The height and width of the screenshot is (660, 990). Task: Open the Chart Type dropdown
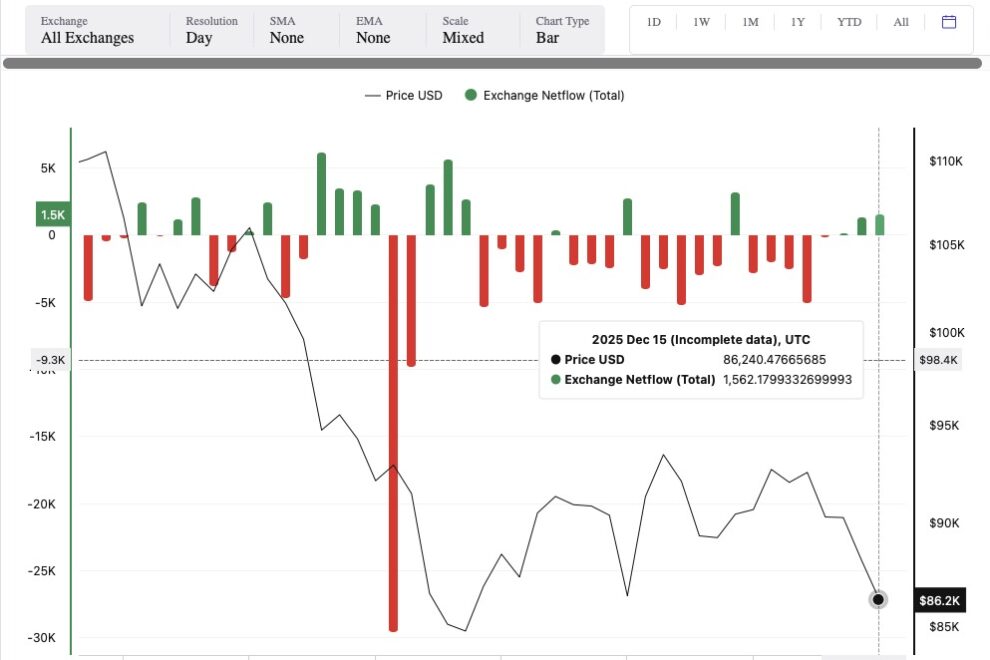click(x=562, y=30)
